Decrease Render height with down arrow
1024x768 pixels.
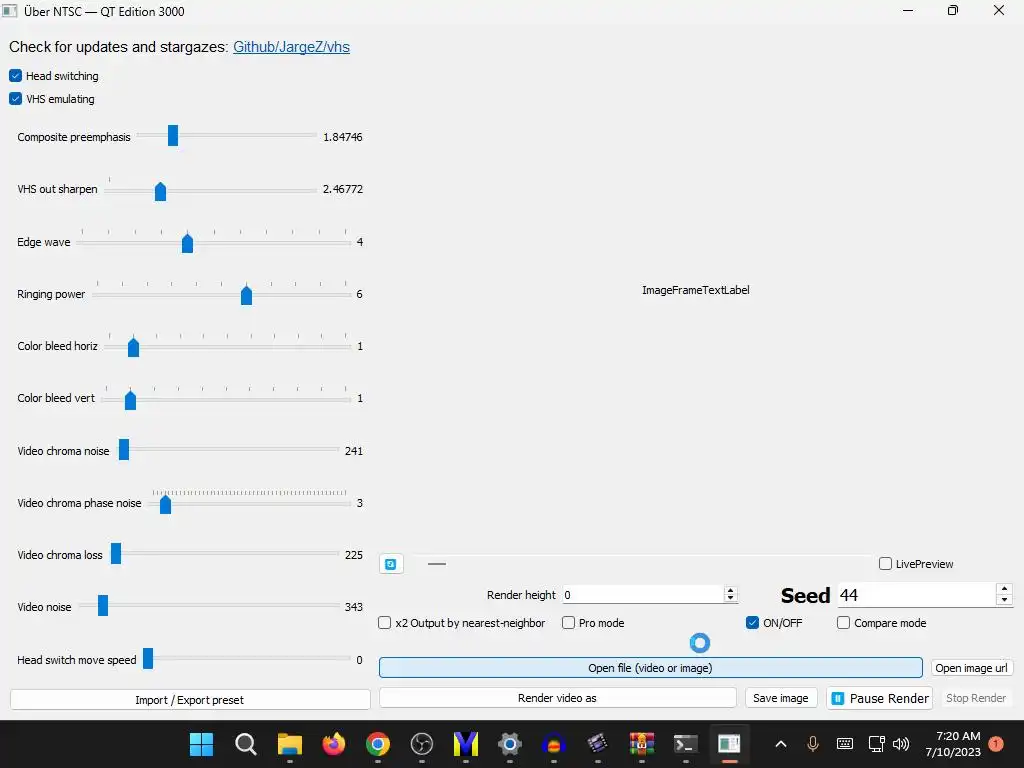(731, 599)
